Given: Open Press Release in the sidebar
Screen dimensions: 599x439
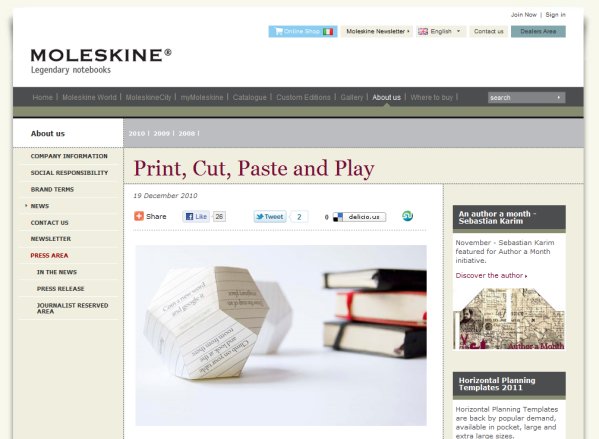Looking at the screenshot, I should (x=60, y=289).
